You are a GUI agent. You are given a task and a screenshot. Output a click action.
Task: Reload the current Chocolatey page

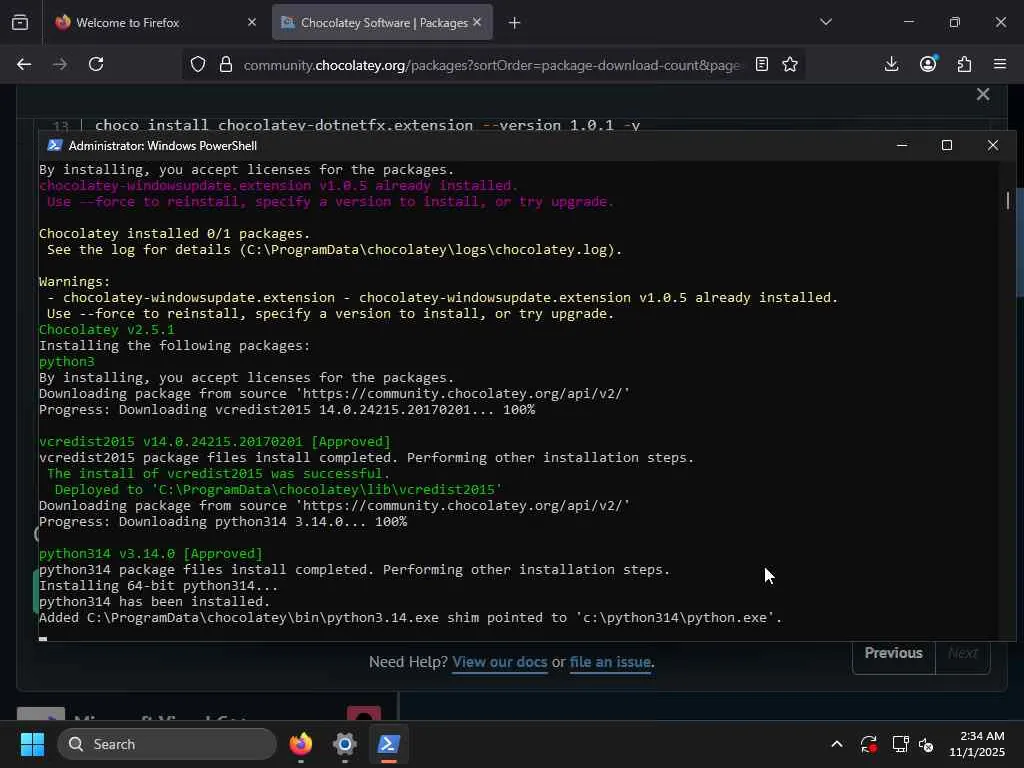tap(96, 64)
